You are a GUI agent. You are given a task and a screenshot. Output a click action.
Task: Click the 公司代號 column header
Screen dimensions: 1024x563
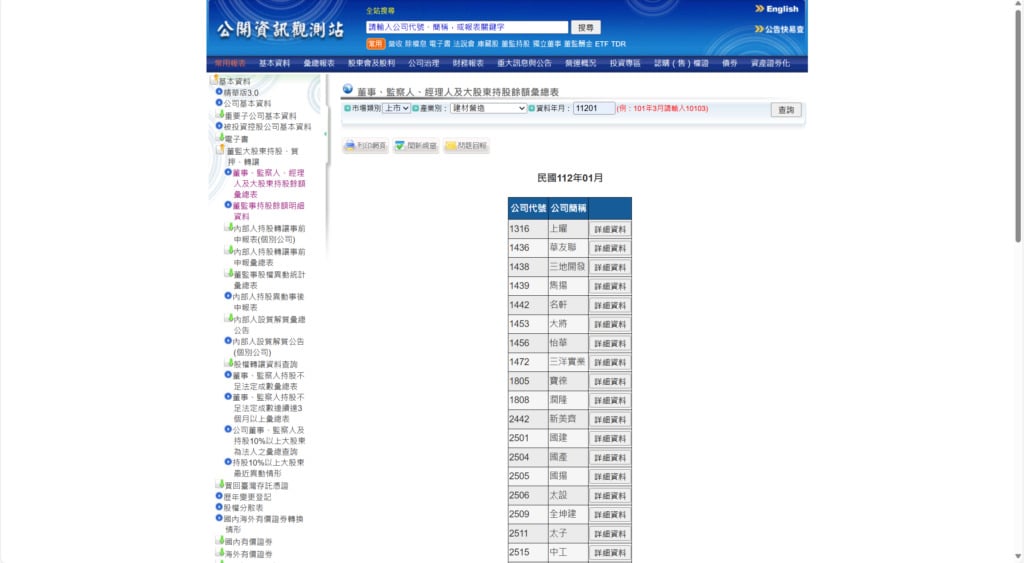[x=528, y=208]
